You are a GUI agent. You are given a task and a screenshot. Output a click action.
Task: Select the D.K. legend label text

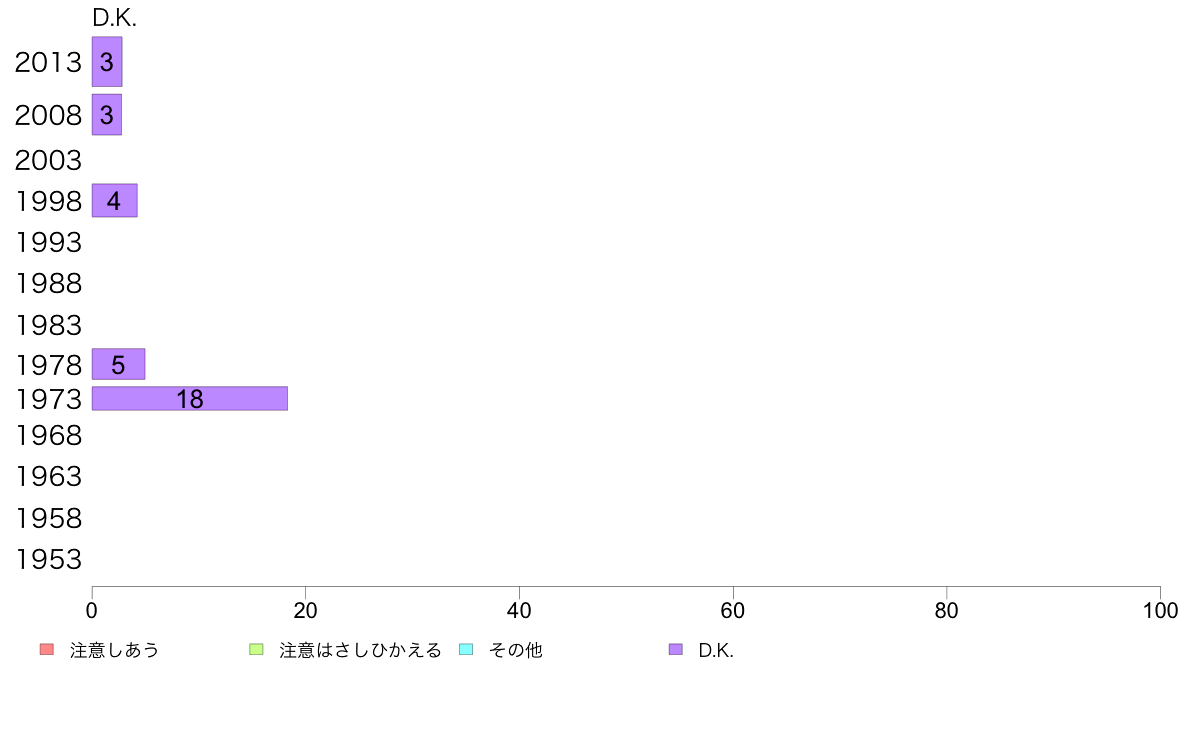click(x=716, y=650)
